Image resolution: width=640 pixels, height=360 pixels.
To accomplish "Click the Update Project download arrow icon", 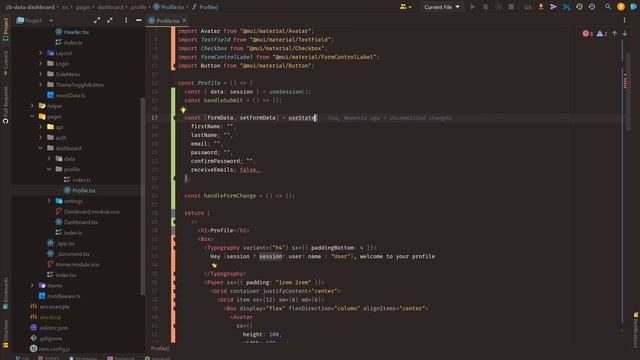I will click(x=541, y=7).
